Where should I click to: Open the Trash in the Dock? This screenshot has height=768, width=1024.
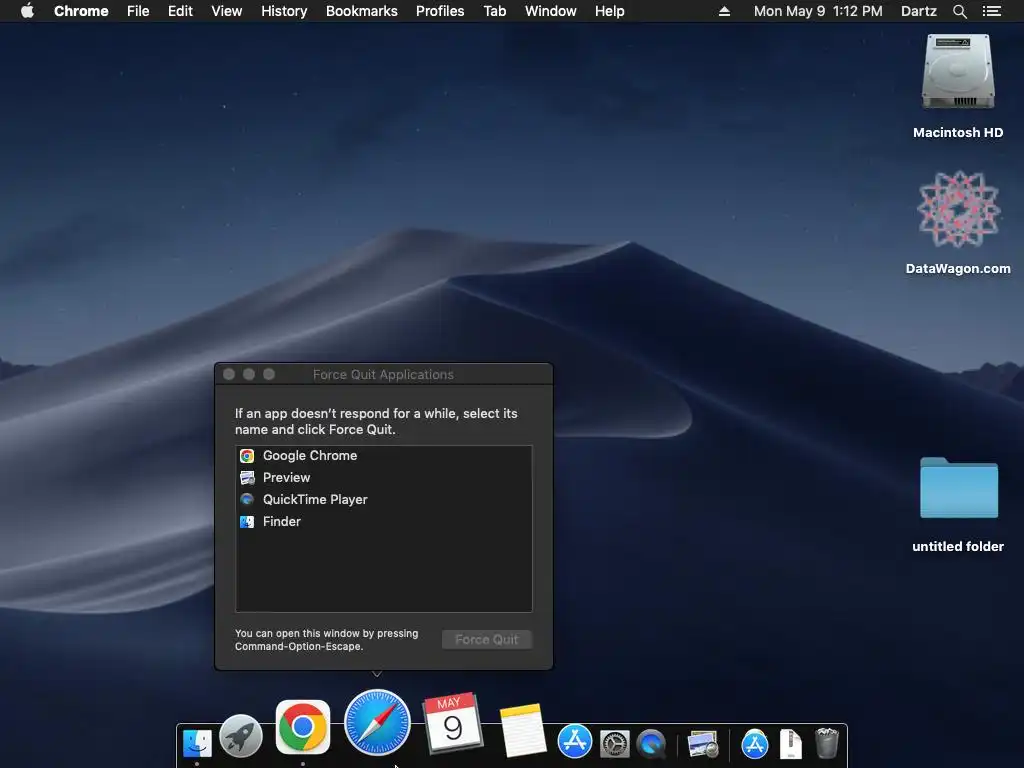click(827, 743)
